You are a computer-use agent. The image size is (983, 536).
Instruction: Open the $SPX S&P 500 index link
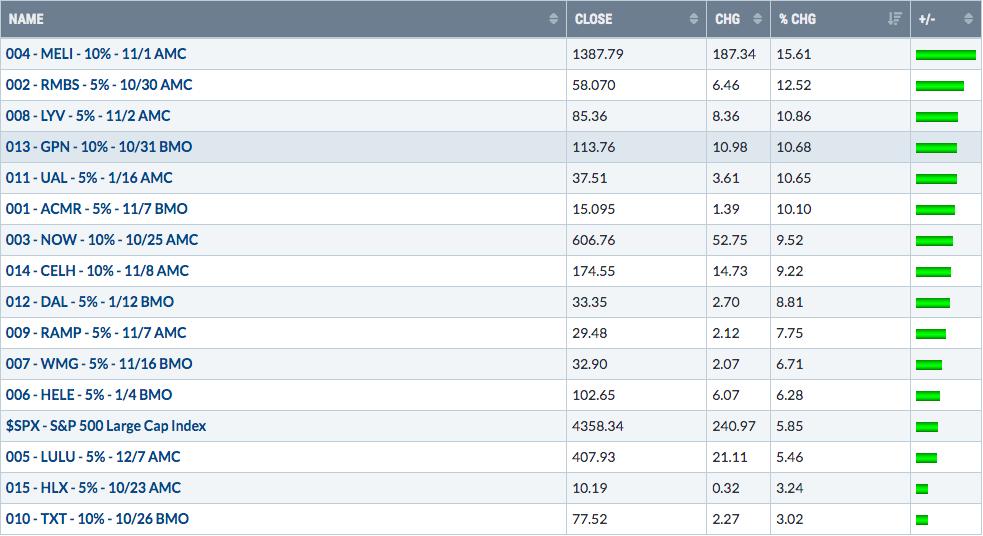click(106, 426)
